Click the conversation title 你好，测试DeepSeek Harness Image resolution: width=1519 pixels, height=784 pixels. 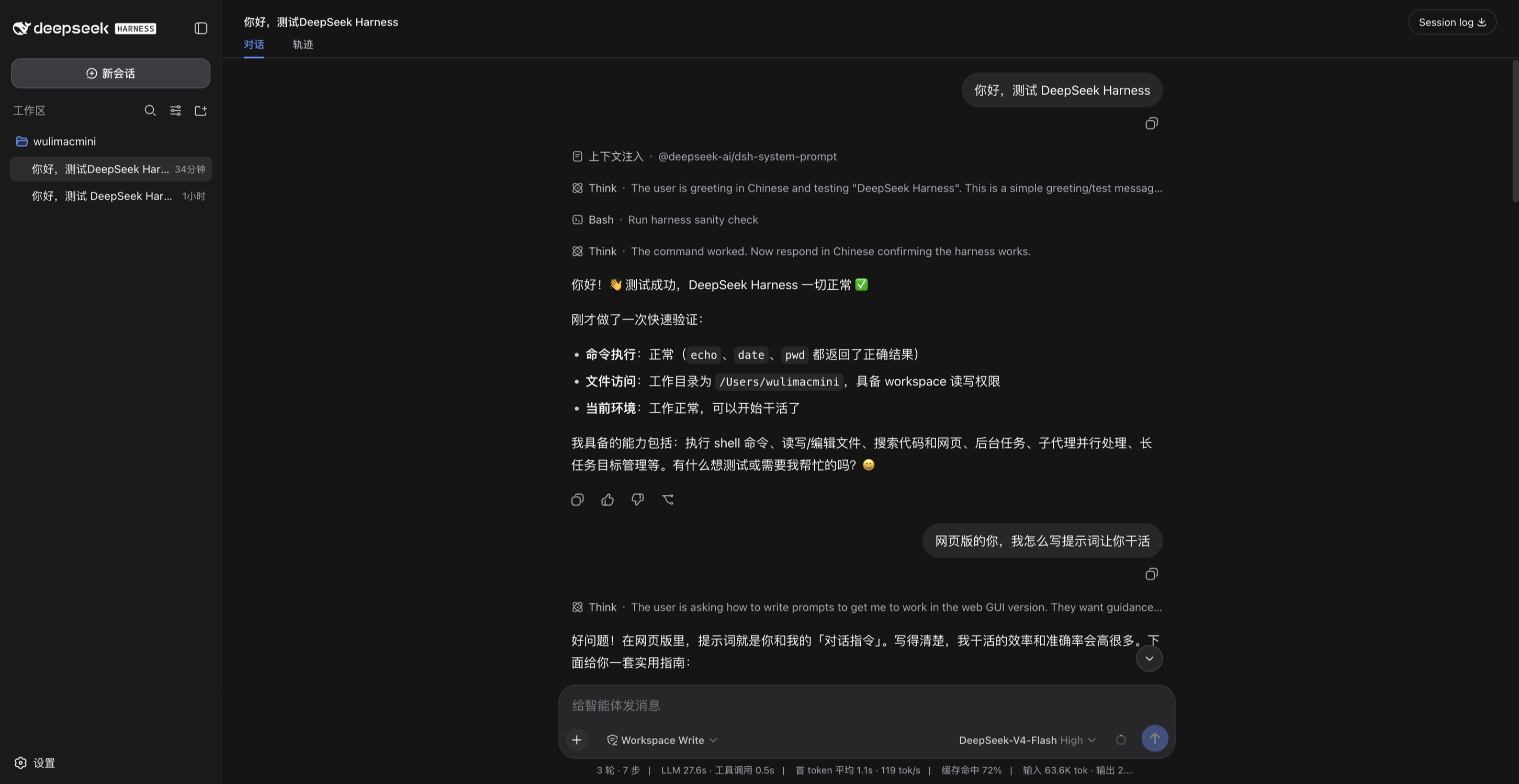pyautogui.click(x=321, y=22)
